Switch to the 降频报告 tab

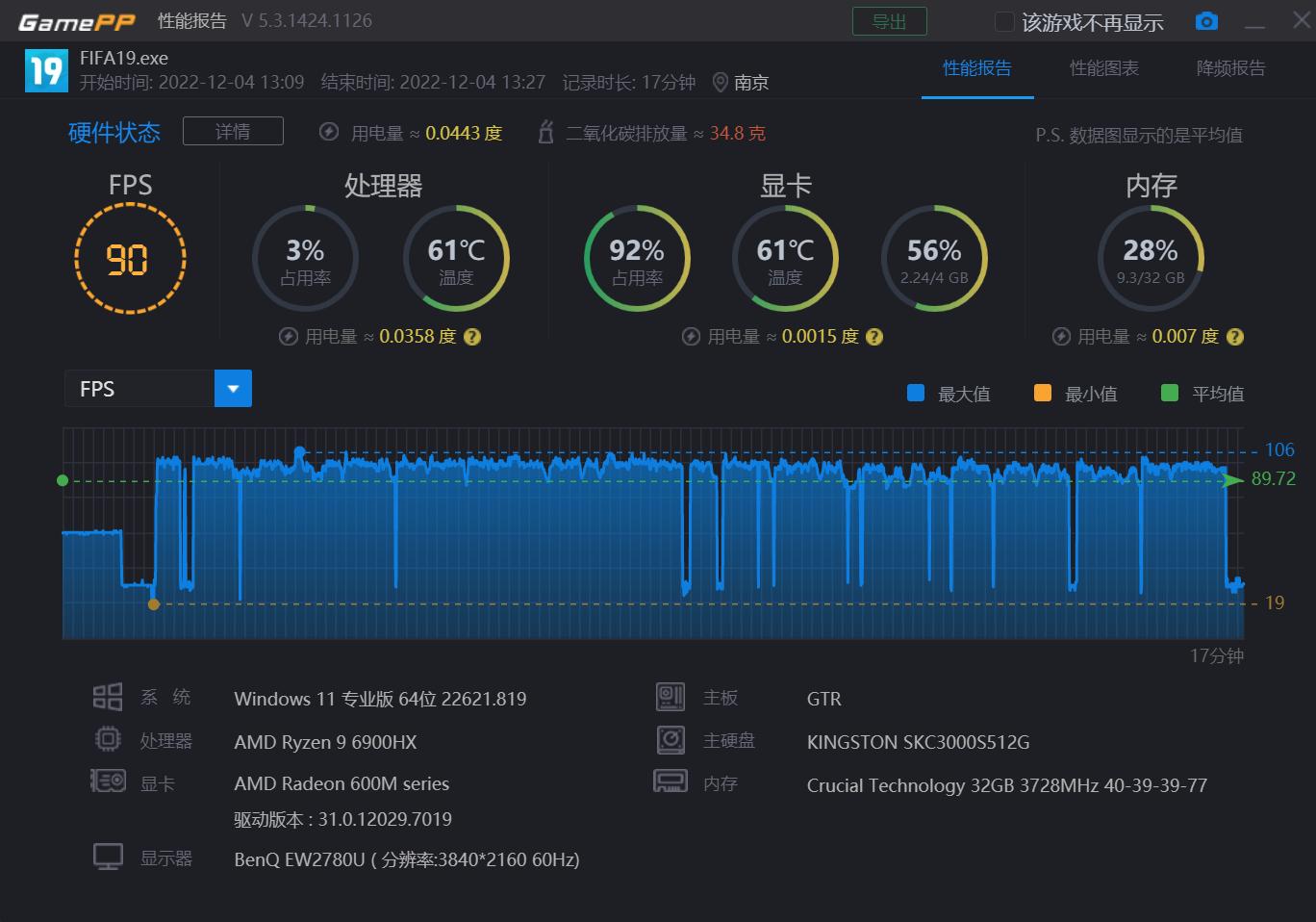point(1232,68)
